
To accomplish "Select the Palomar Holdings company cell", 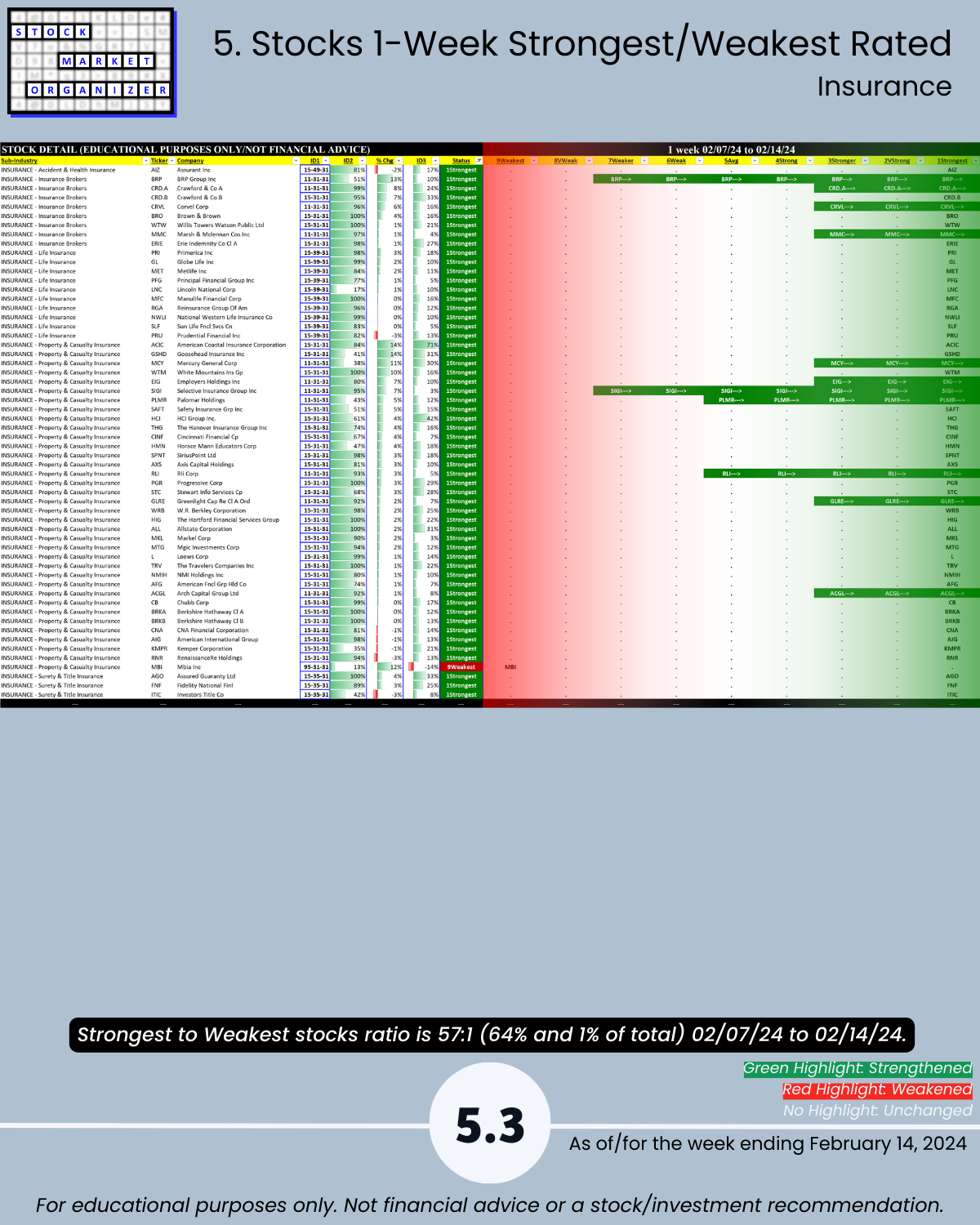I will [238, 400].
